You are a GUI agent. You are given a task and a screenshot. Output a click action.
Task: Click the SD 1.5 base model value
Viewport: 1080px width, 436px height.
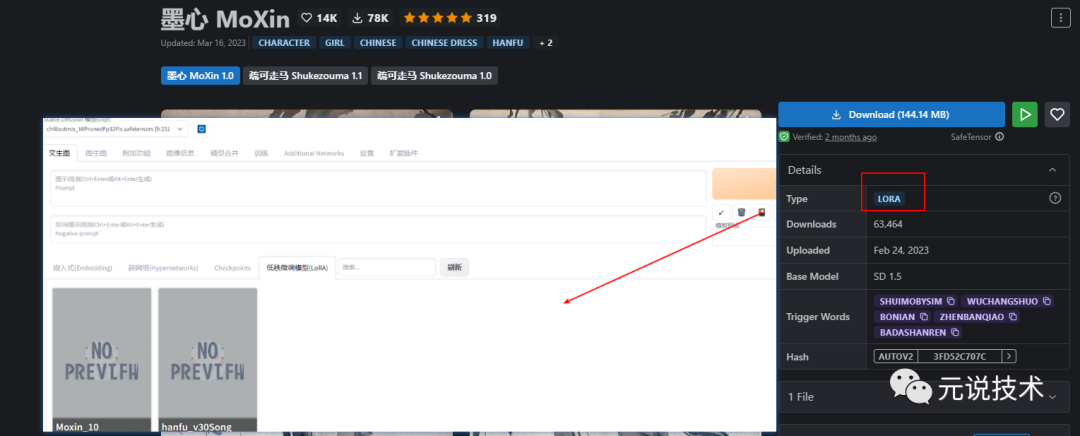coord(886,276)
